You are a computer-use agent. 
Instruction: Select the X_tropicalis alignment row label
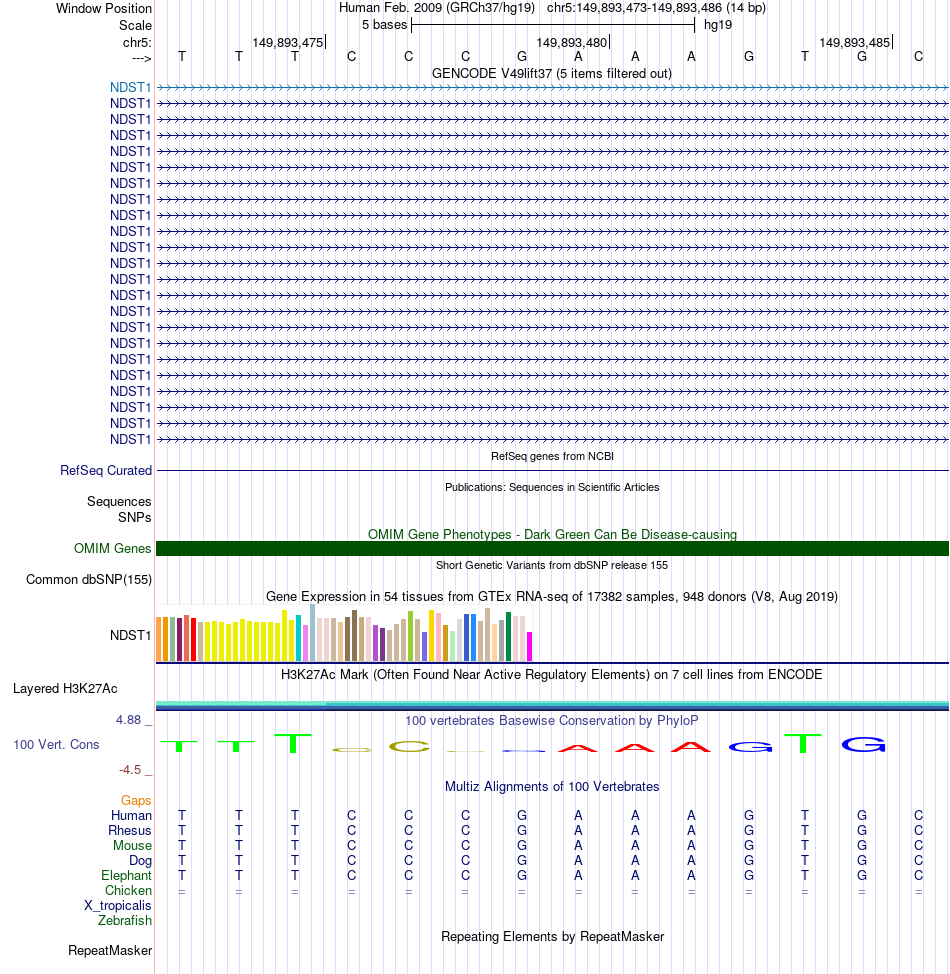(117, 906)
